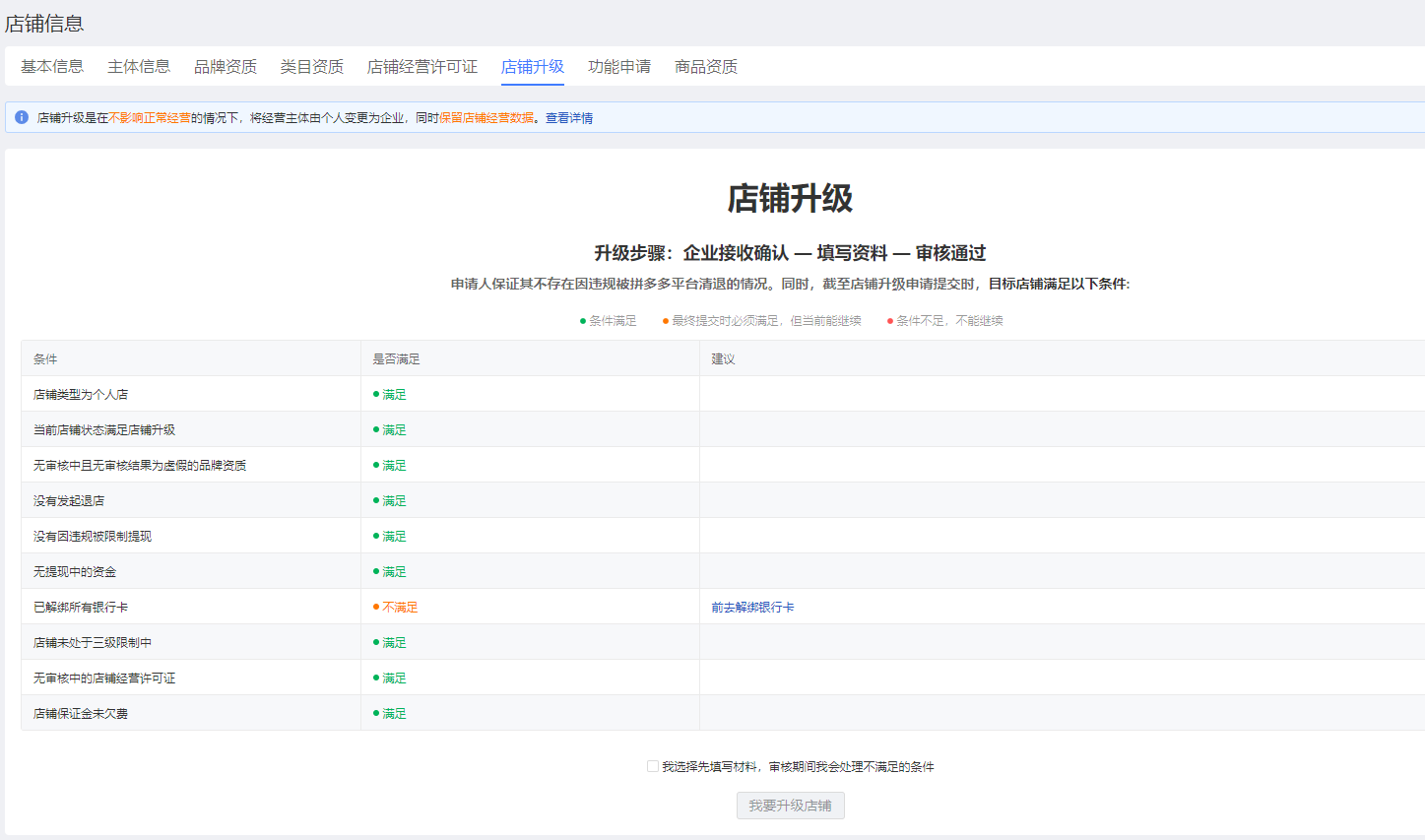Go to the 品牌资质 tab
1425x840 pixels.
(226, 67)
